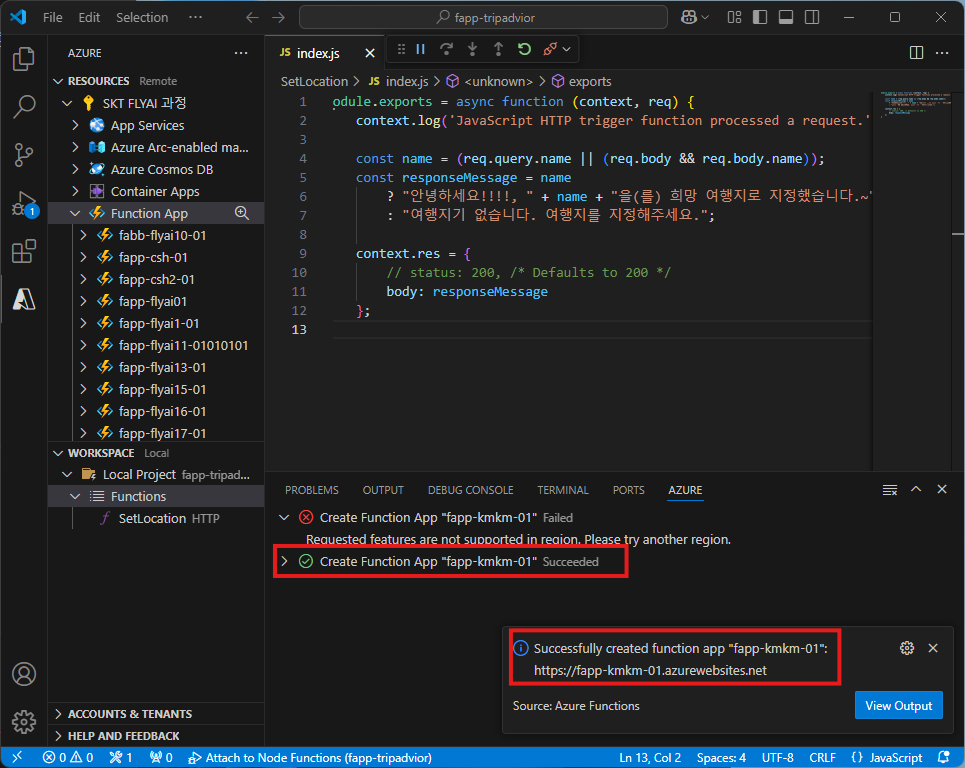Select fapp-flyai11-01010101 function app
The image size is (965, 768).
click(156, 345)
